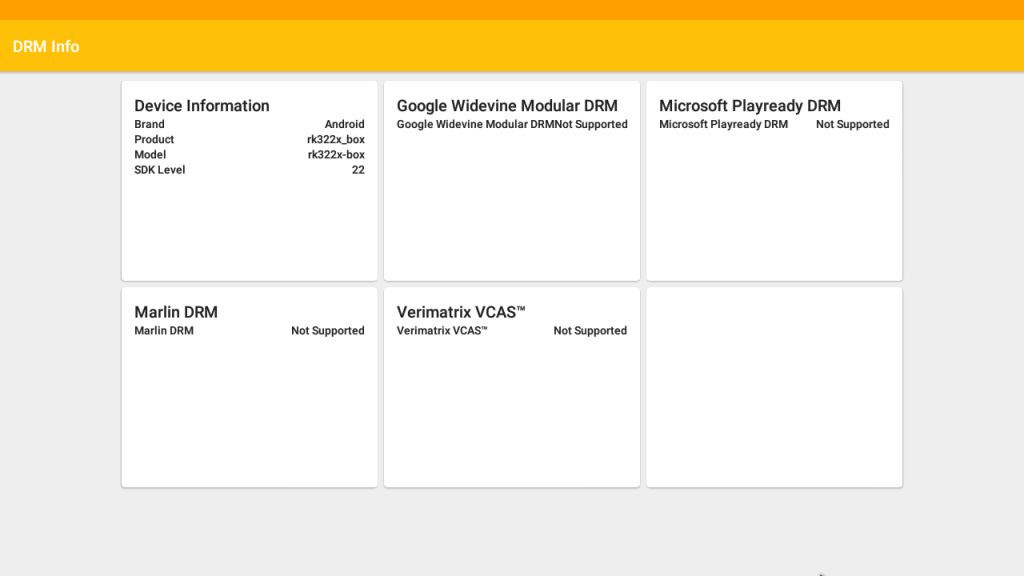The width and height of the screenshot is (1024, 576).
Task: Click the Product label
Action: pos(154,139)
